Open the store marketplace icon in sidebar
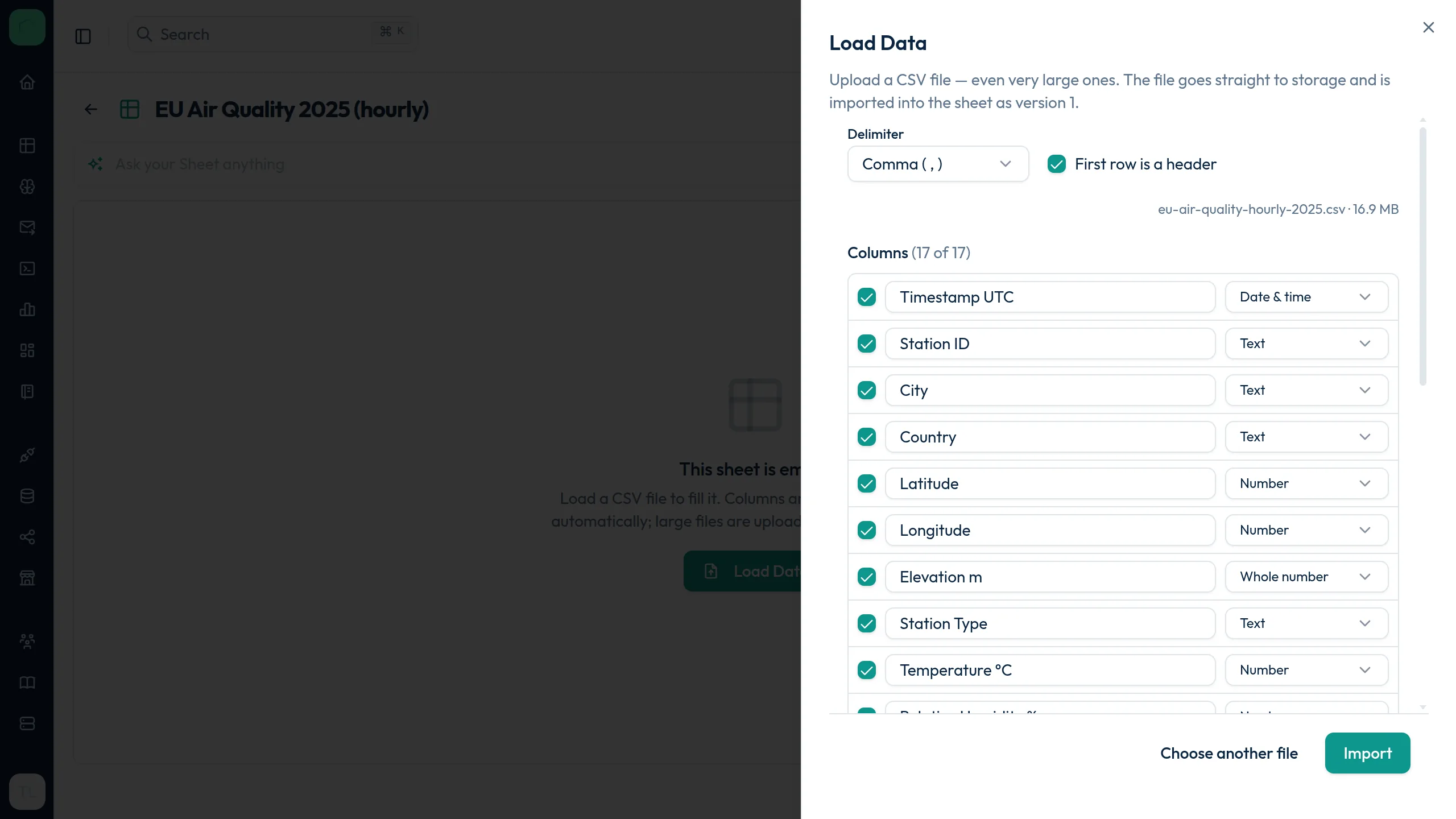The height and width of the screenshot is (819, 1456). tap(27, 578)
